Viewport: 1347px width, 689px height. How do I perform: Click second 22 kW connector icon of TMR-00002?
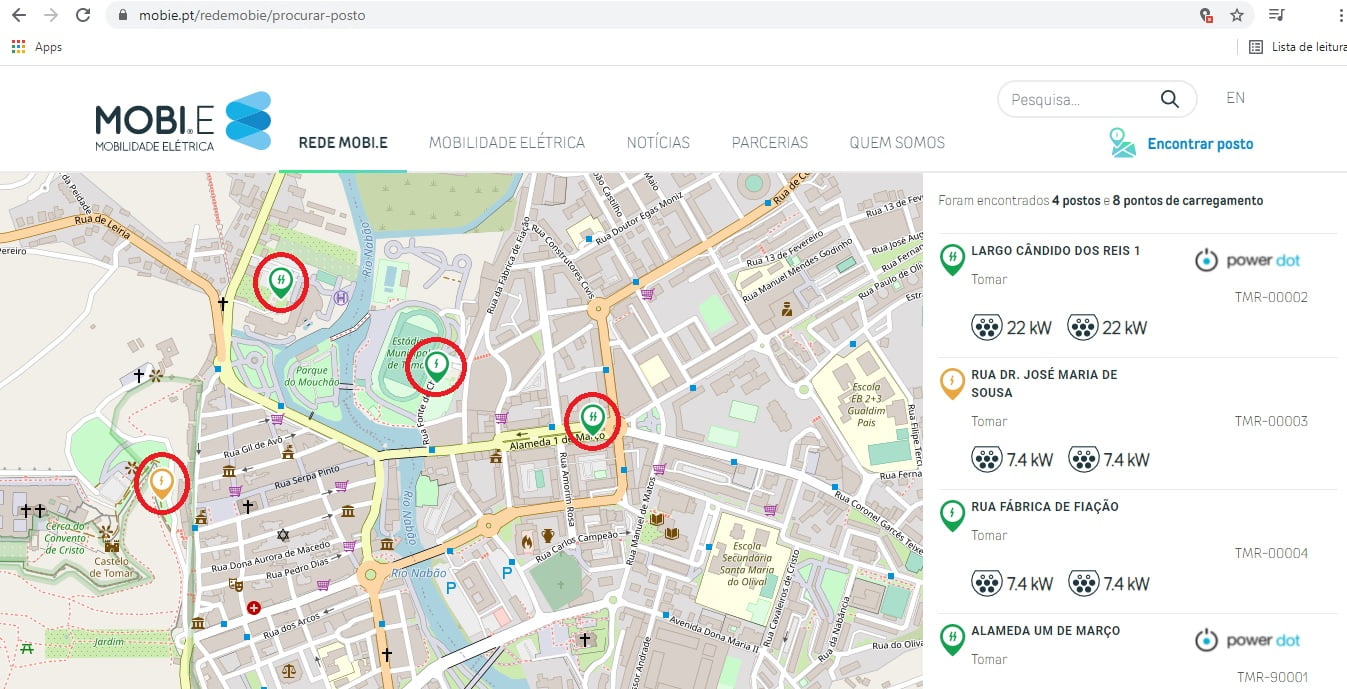pos(1082,327)
